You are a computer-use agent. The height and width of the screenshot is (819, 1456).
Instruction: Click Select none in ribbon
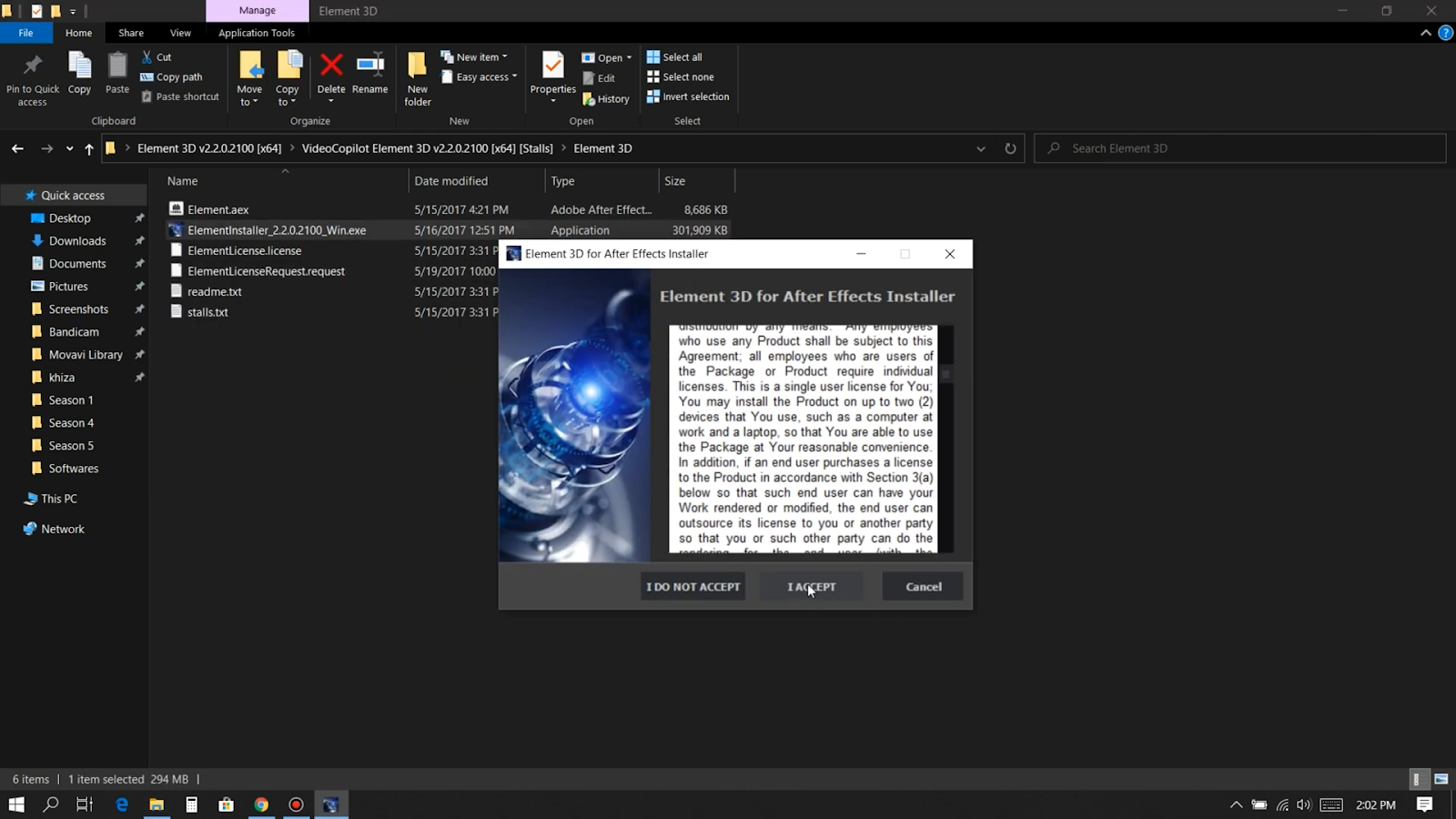[680, 76]
